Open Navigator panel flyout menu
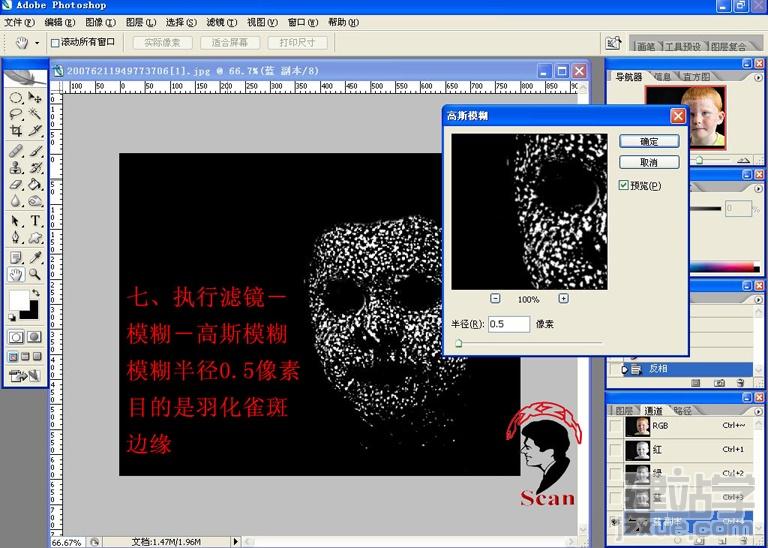The image size is (768, 548). 759,77
